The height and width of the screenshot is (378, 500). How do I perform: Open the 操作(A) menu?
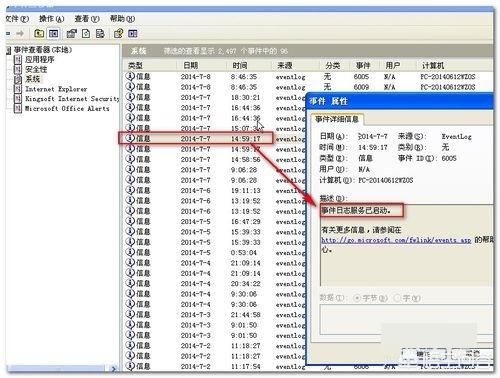(x=51, y=19)
